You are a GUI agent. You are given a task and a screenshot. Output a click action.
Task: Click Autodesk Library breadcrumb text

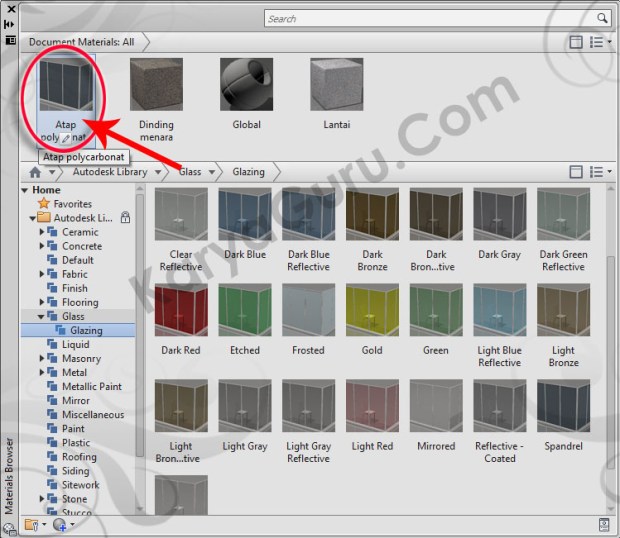[110, 172]
